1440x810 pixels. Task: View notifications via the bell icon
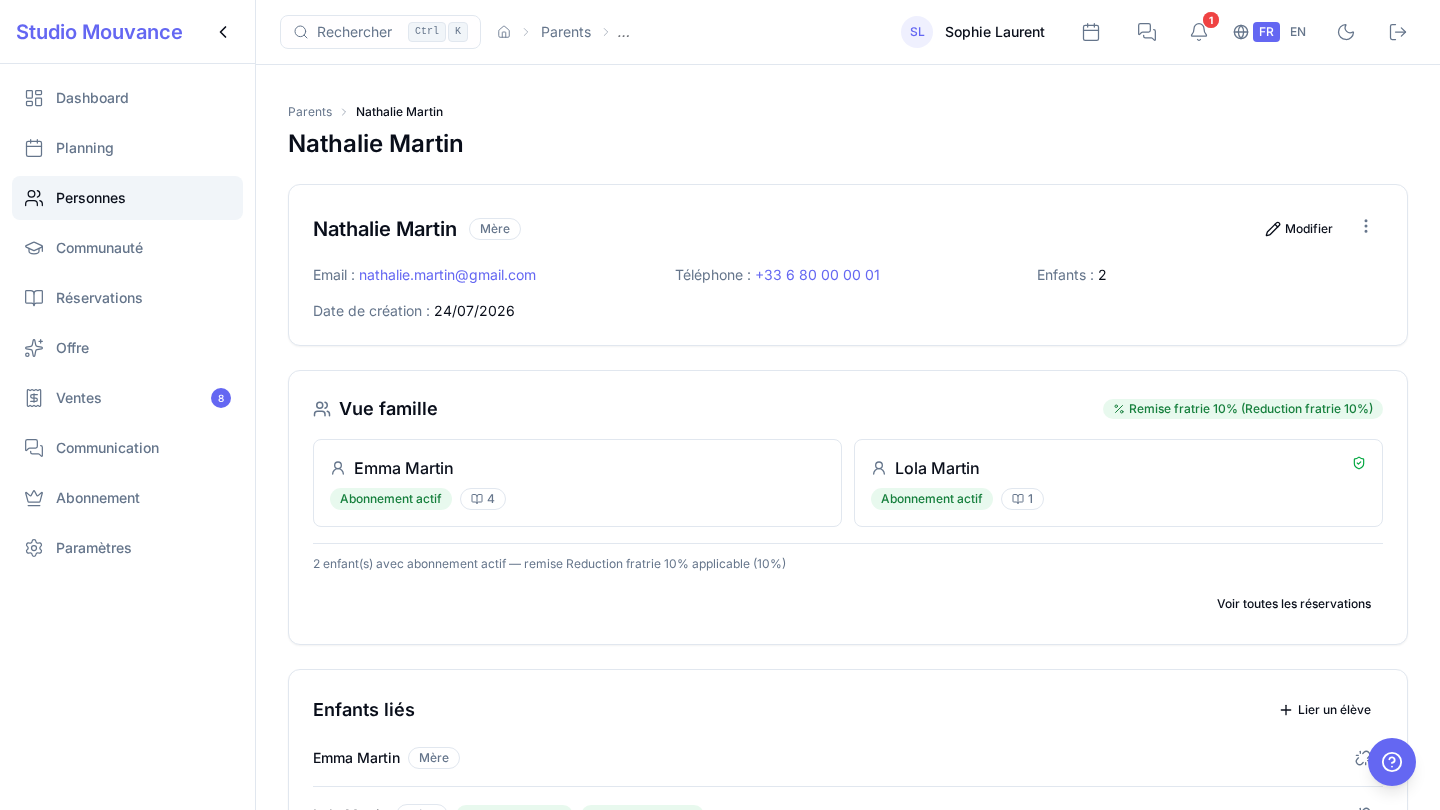[1199, 32]
